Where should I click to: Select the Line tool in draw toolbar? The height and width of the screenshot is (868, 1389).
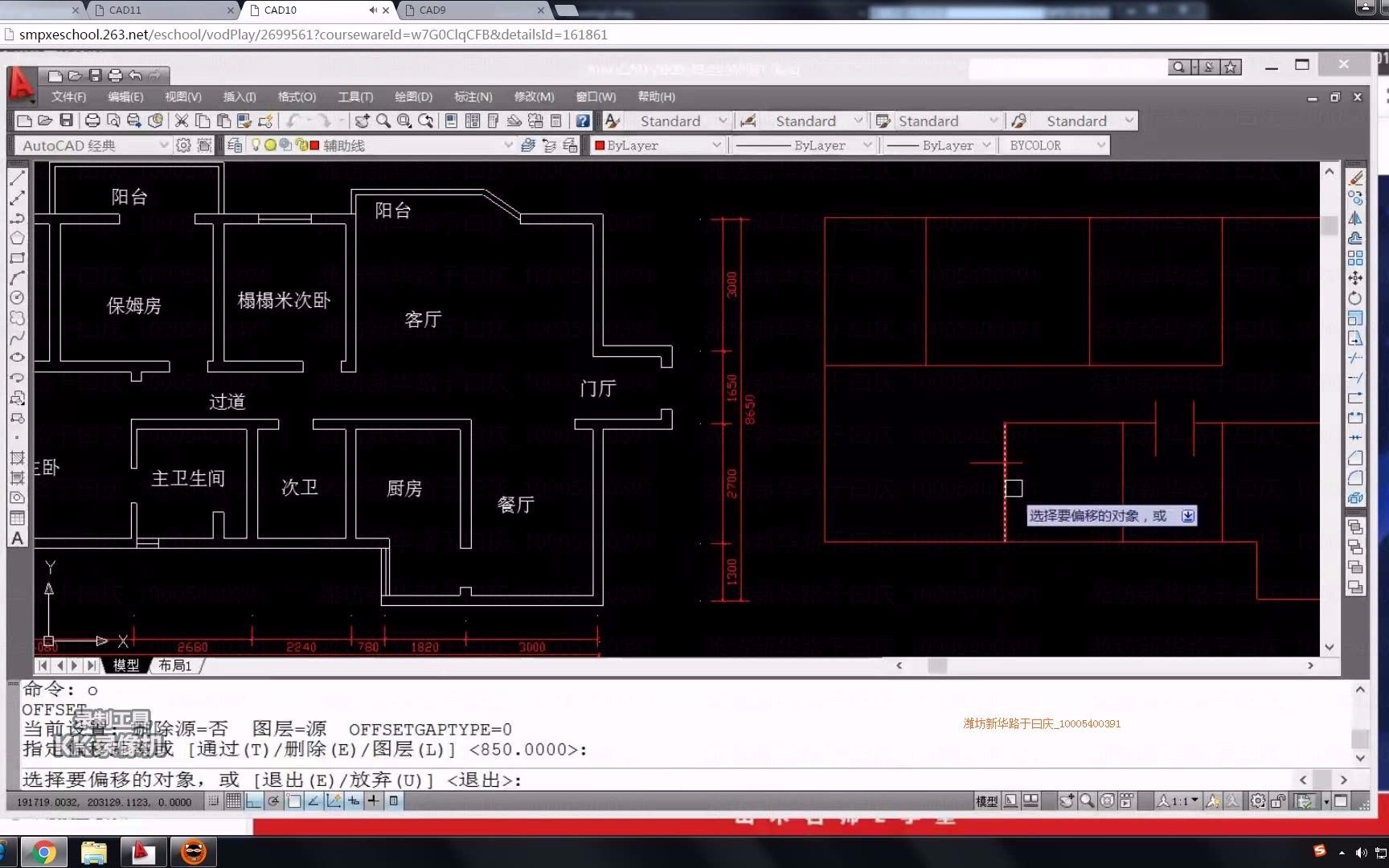17,178
